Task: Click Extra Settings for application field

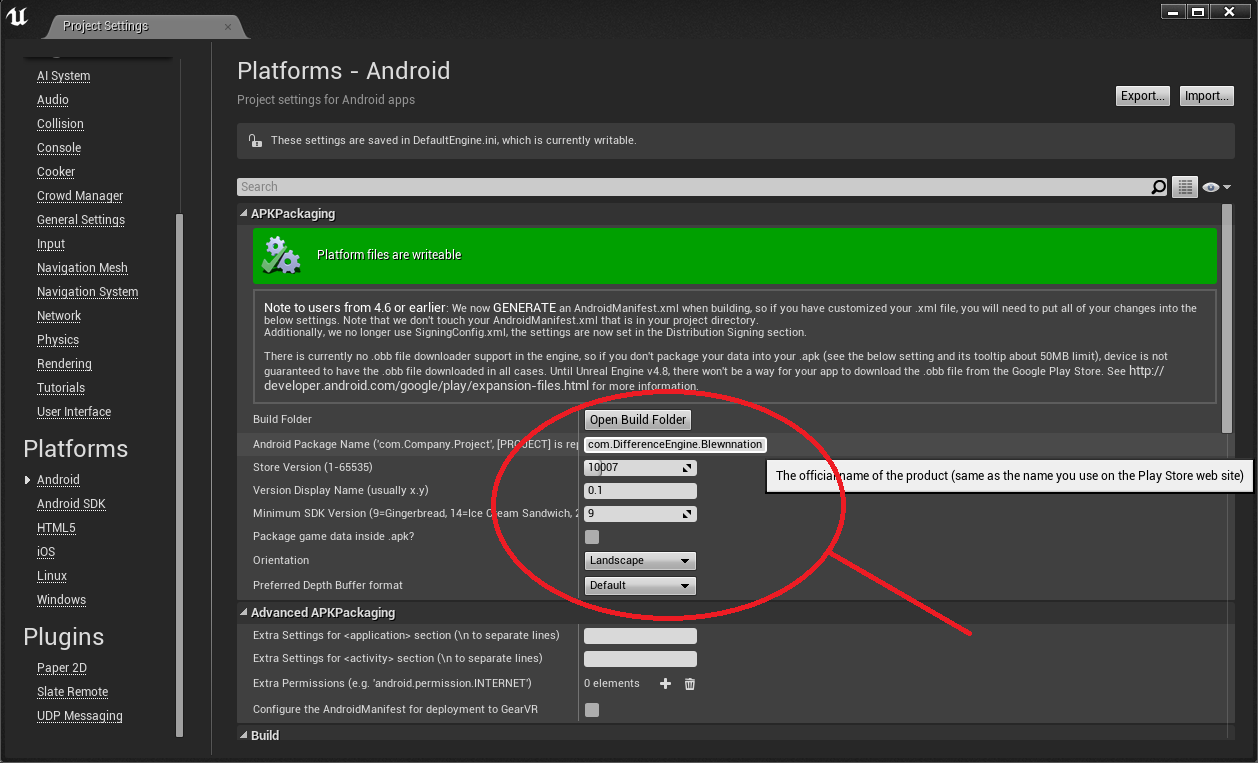Action: [640, 636]
